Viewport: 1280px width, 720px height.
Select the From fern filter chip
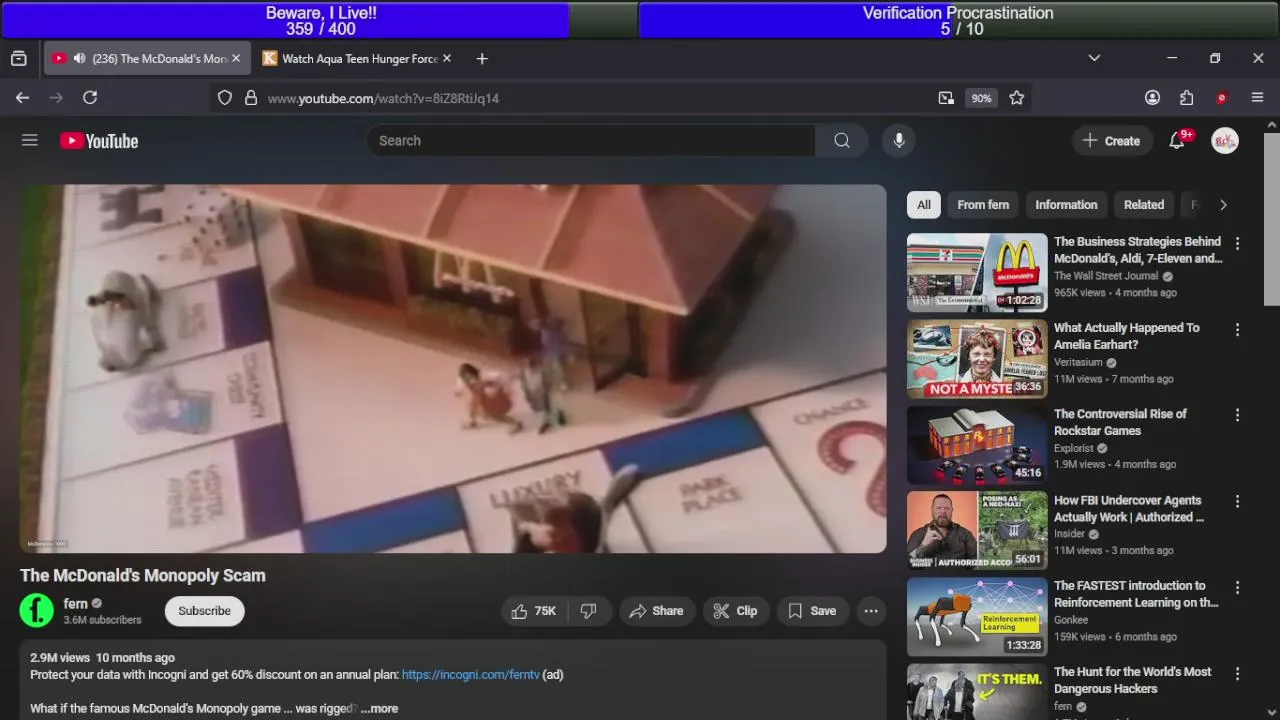point(983,205)
